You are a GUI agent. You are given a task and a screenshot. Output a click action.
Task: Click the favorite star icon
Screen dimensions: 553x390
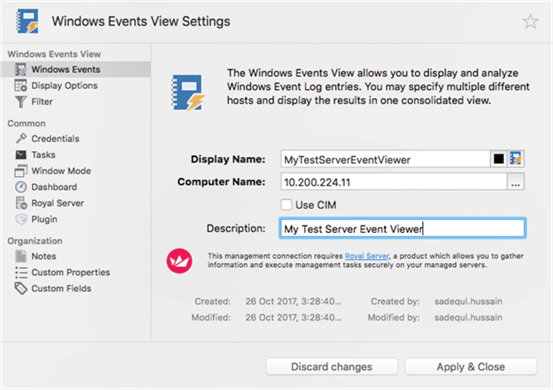tap(530, 22)
